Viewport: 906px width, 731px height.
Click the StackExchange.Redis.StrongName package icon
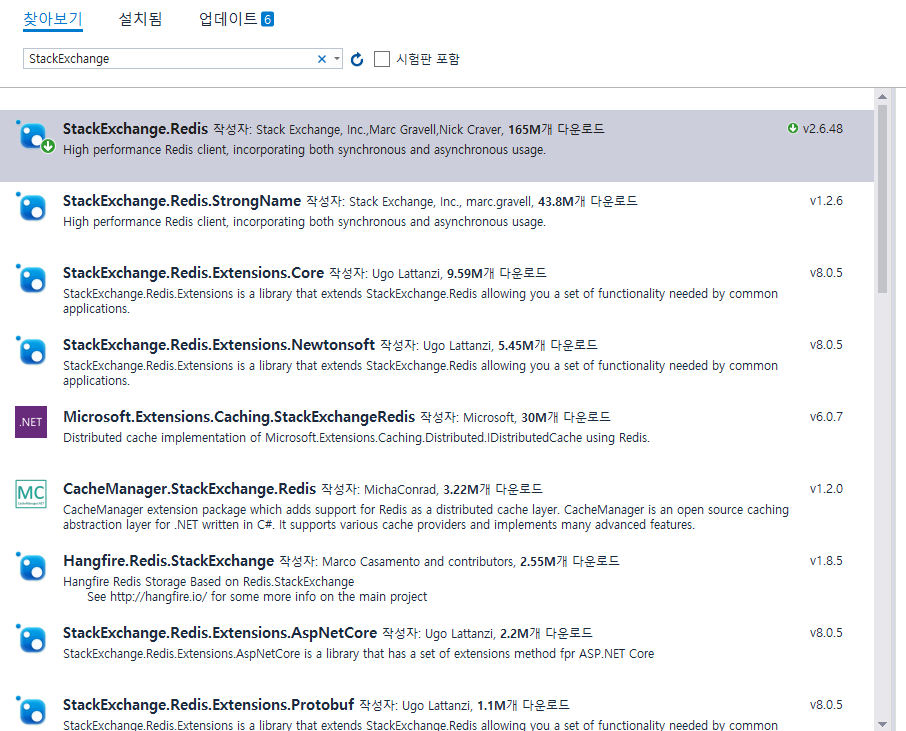[x=32, y=207]
